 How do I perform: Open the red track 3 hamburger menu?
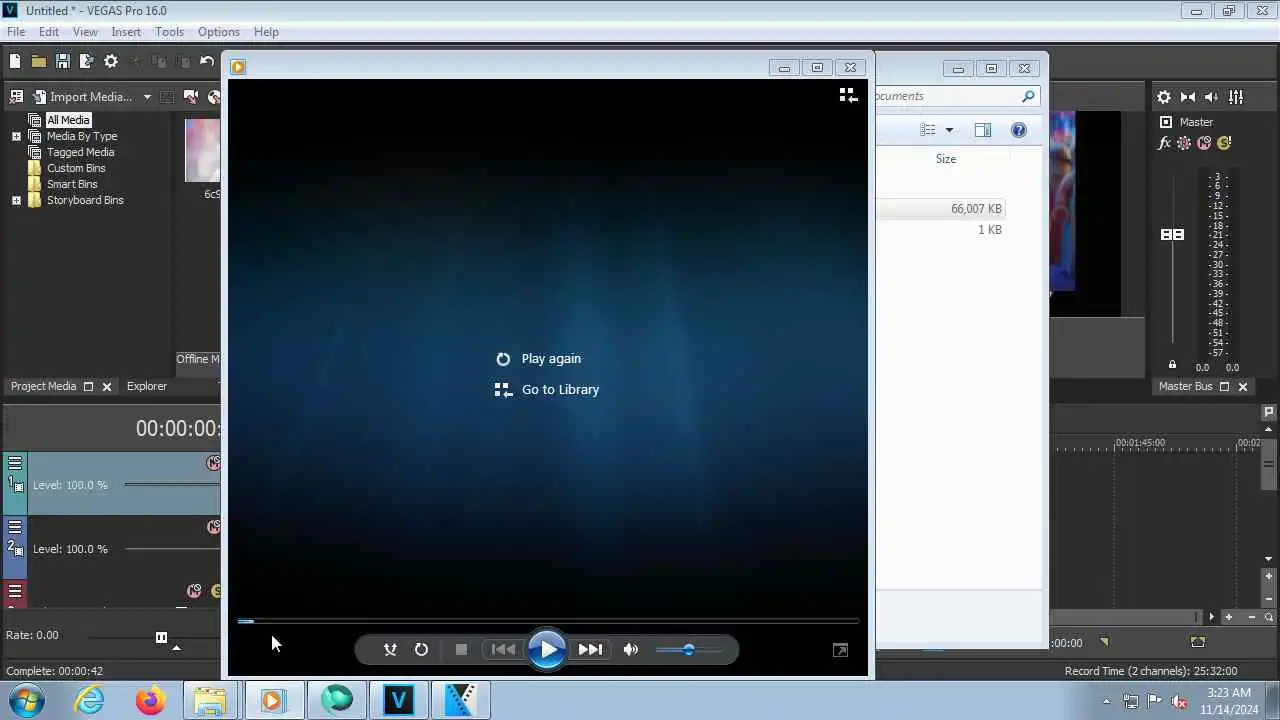pyautogui.click(x=15, y=591)
